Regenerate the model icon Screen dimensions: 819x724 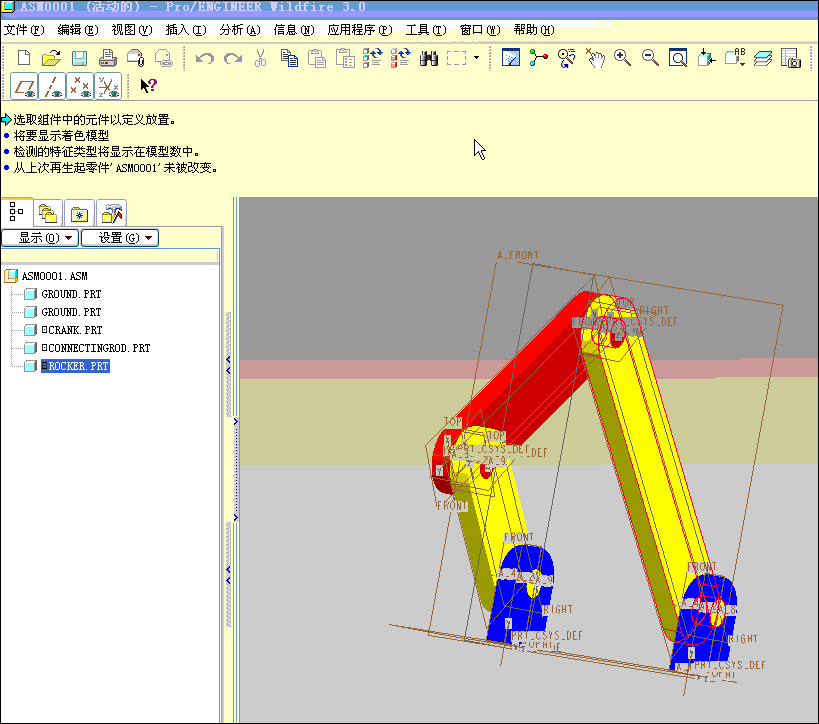372,58
